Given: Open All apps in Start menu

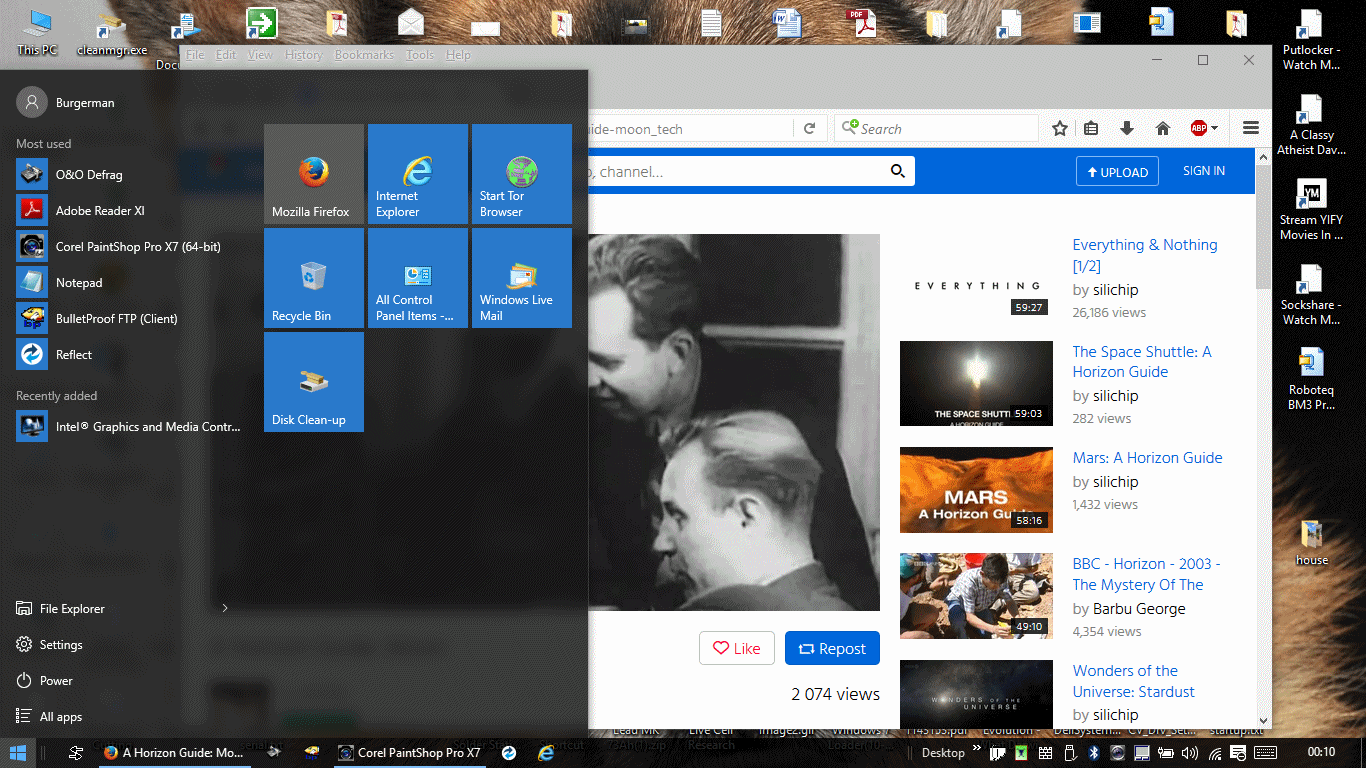Looking at the screenshot, I should click(x=60, y=717).
